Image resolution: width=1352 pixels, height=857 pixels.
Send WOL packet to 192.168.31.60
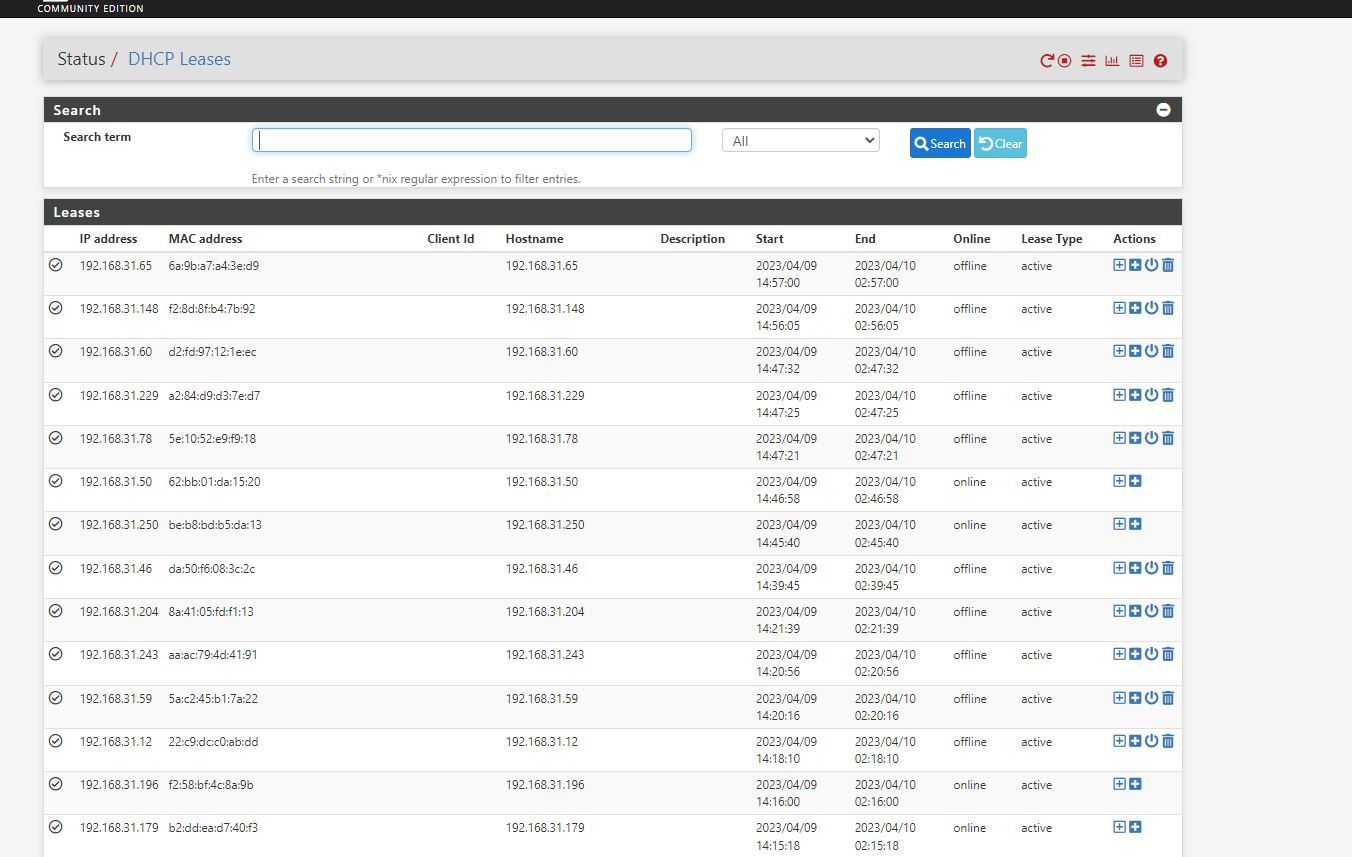click(1151, 351)
